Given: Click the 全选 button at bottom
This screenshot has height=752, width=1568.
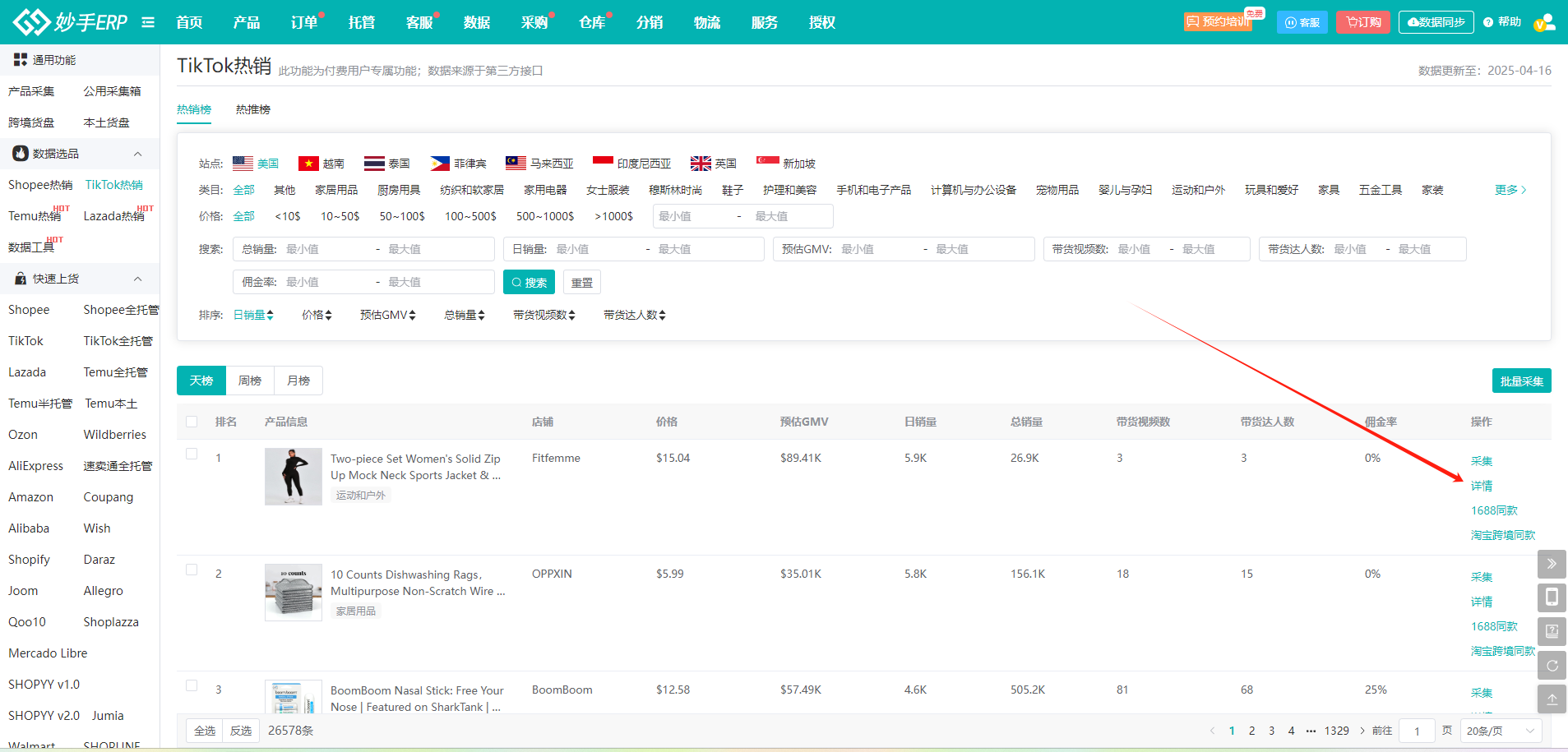Looking at the screenshot, I should [x=205, y=731].
